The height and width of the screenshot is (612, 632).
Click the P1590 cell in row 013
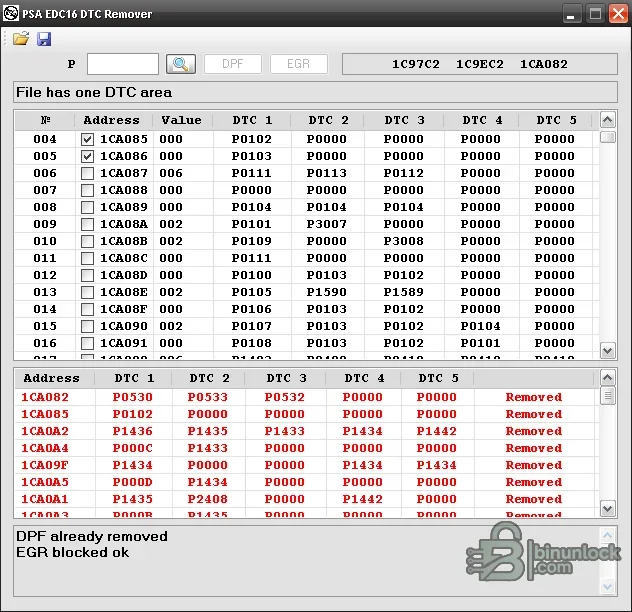(326, 292)
